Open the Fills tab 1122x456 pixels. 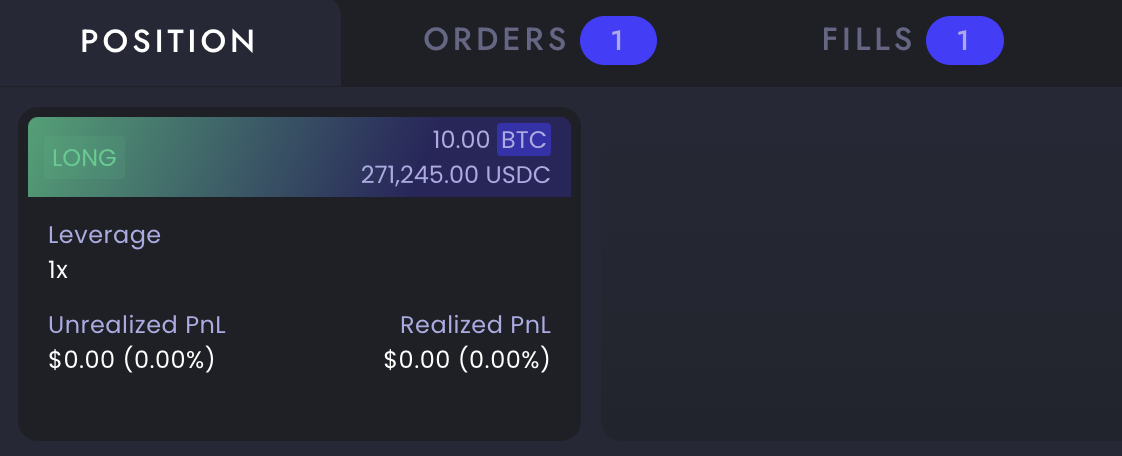912,41
